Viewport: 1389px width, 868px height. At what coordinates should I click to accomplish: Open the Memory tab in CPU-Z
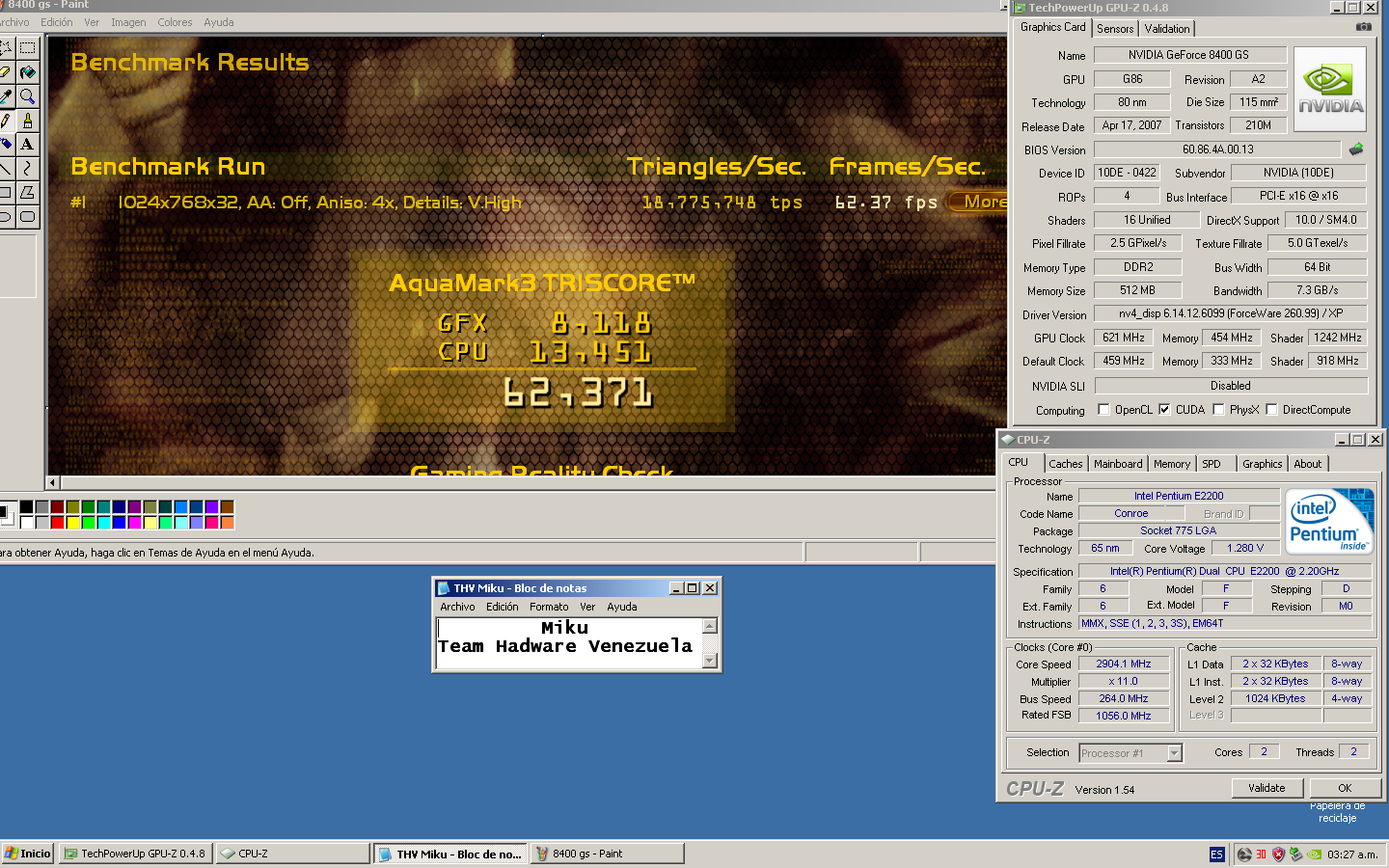pos(1172,464)
